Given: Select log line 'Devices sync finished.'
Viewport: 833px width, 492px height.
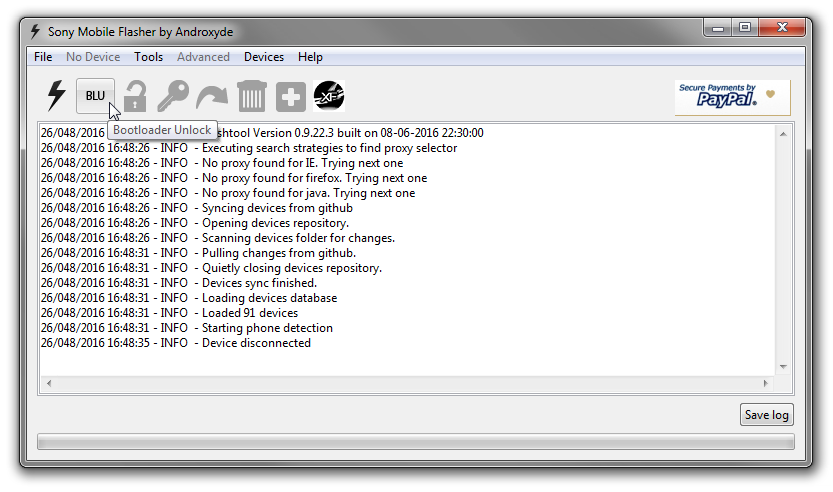Looking at the screenshot, I should tap(179, 283).
